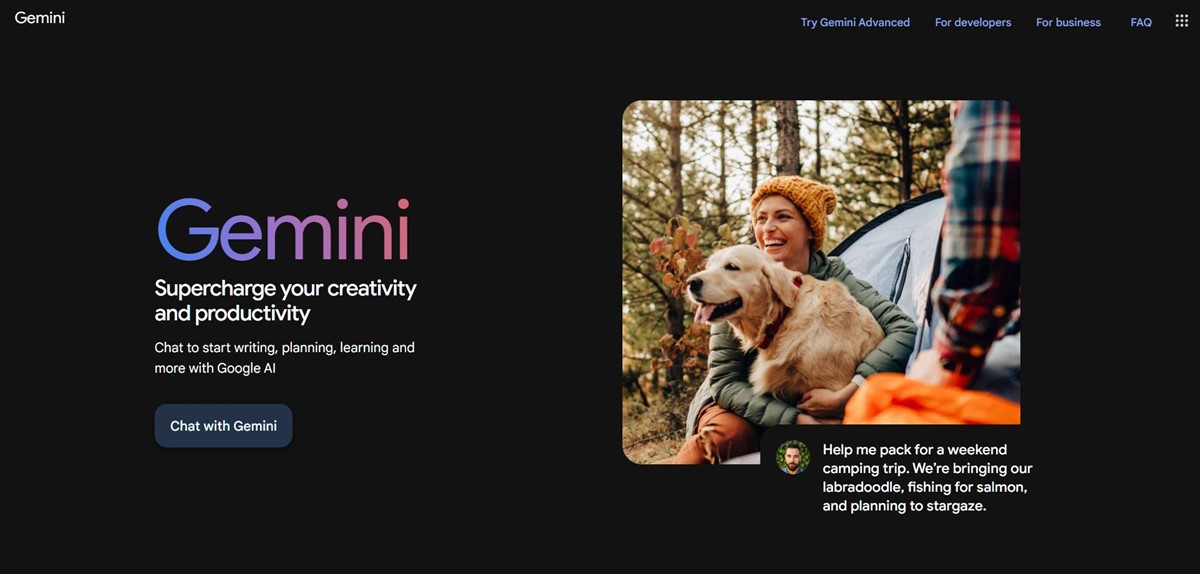
Task: Click the small Gemini logo in header
Action: [x=40, y=18]
